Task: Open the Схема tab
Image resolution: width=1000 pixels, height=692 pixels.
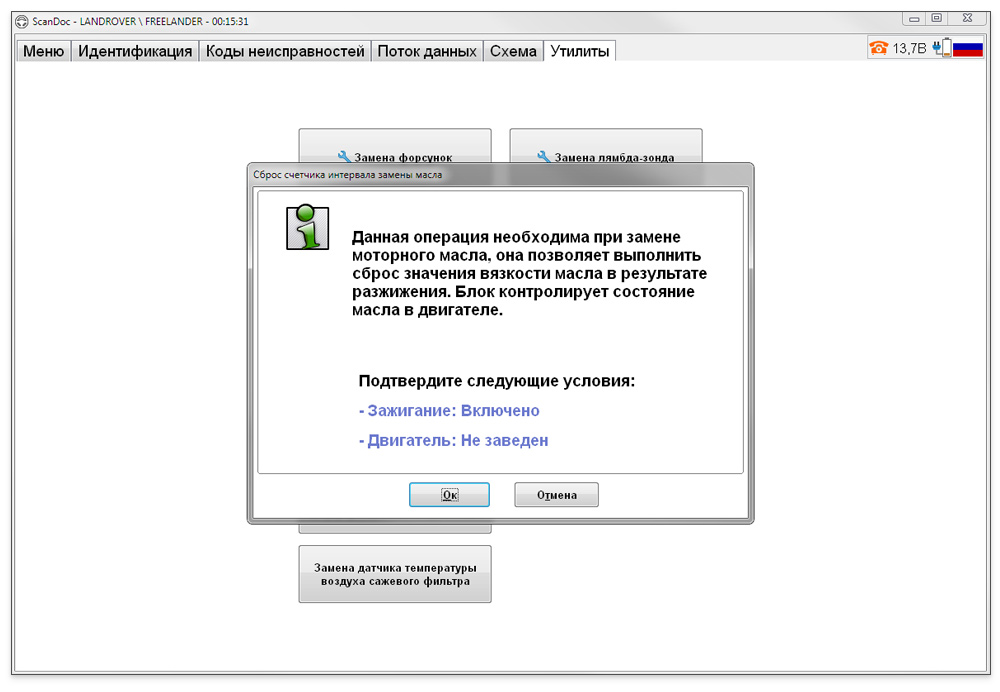Action: pos(513,51)
